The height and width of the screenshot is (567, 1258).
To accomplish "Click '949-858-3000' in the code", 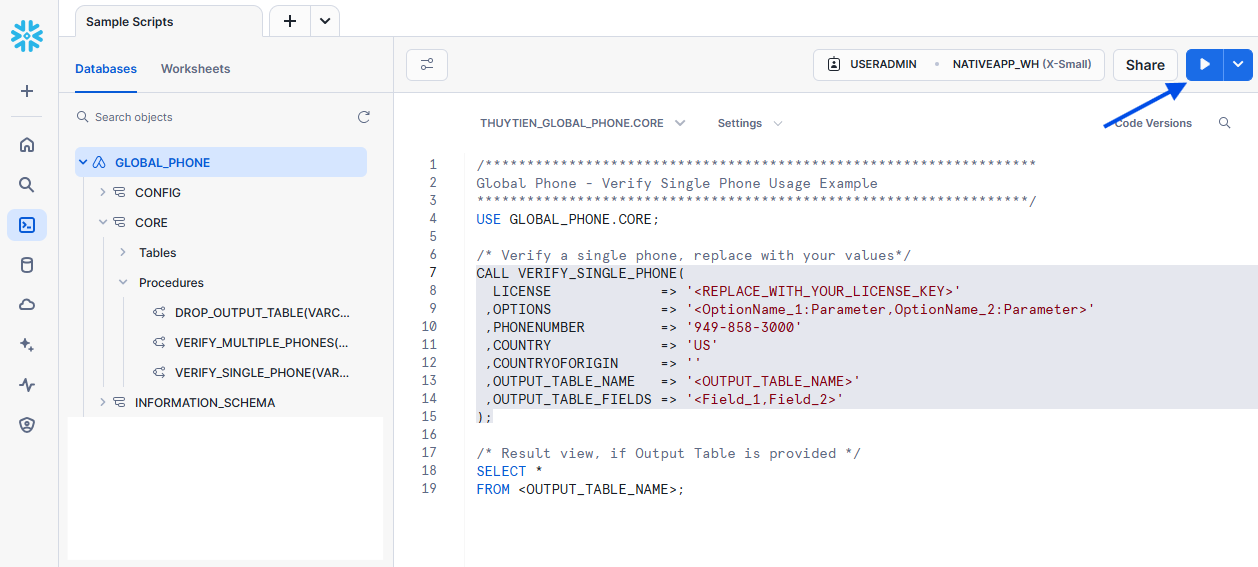I will 744,327.
